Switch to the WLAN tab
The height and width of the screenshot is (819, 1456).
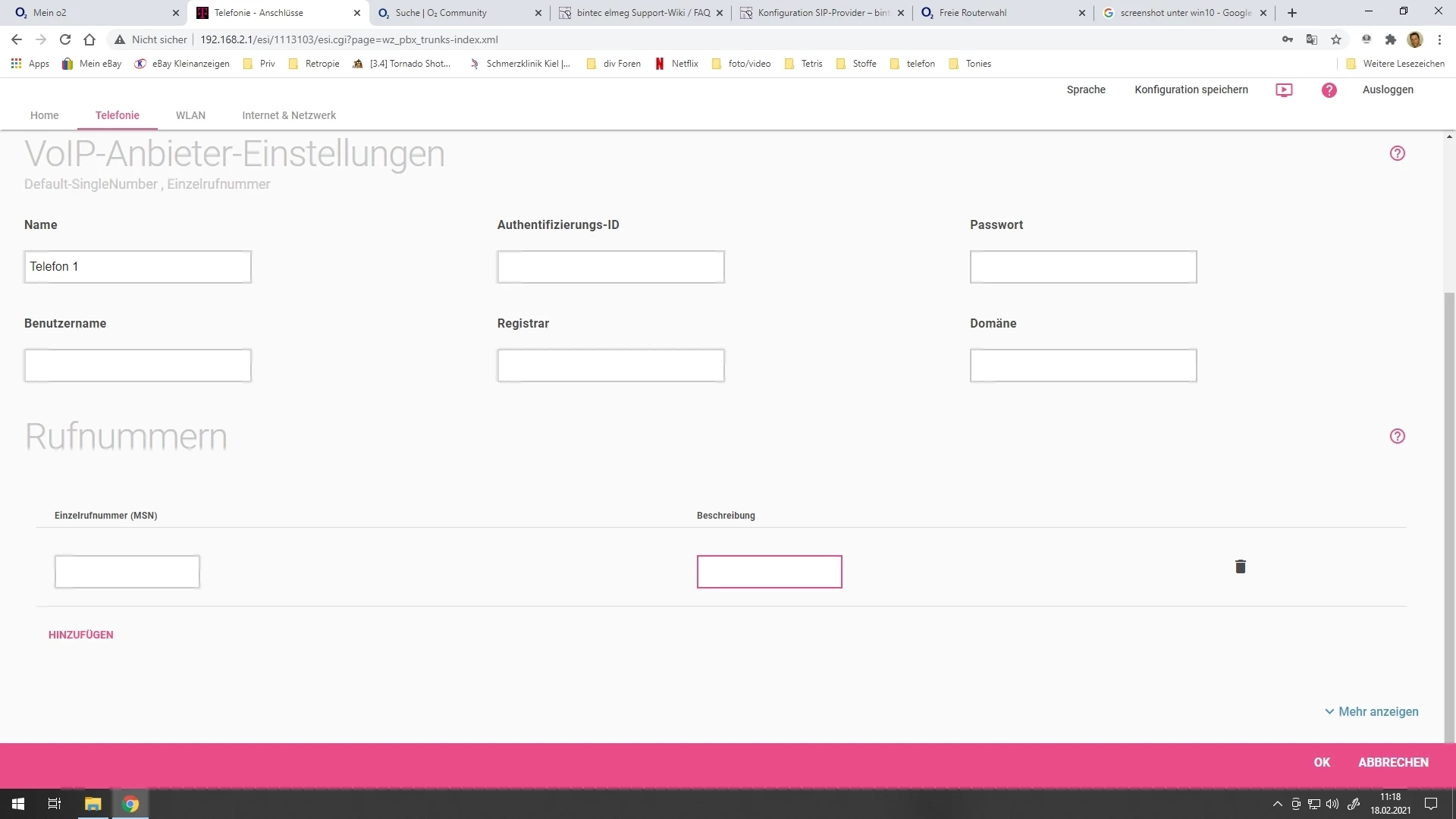[190, 115]
